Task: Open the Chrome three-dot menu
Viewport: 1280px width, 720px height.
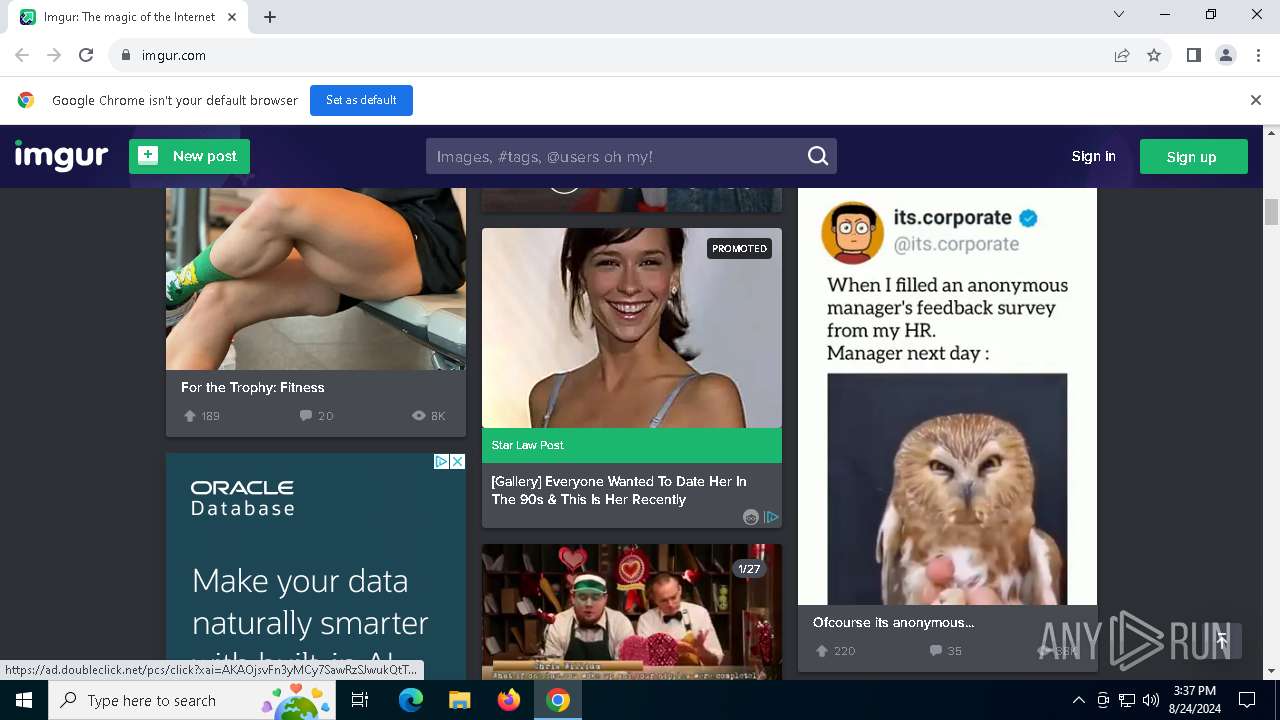Action: [x=1258, y=55]
